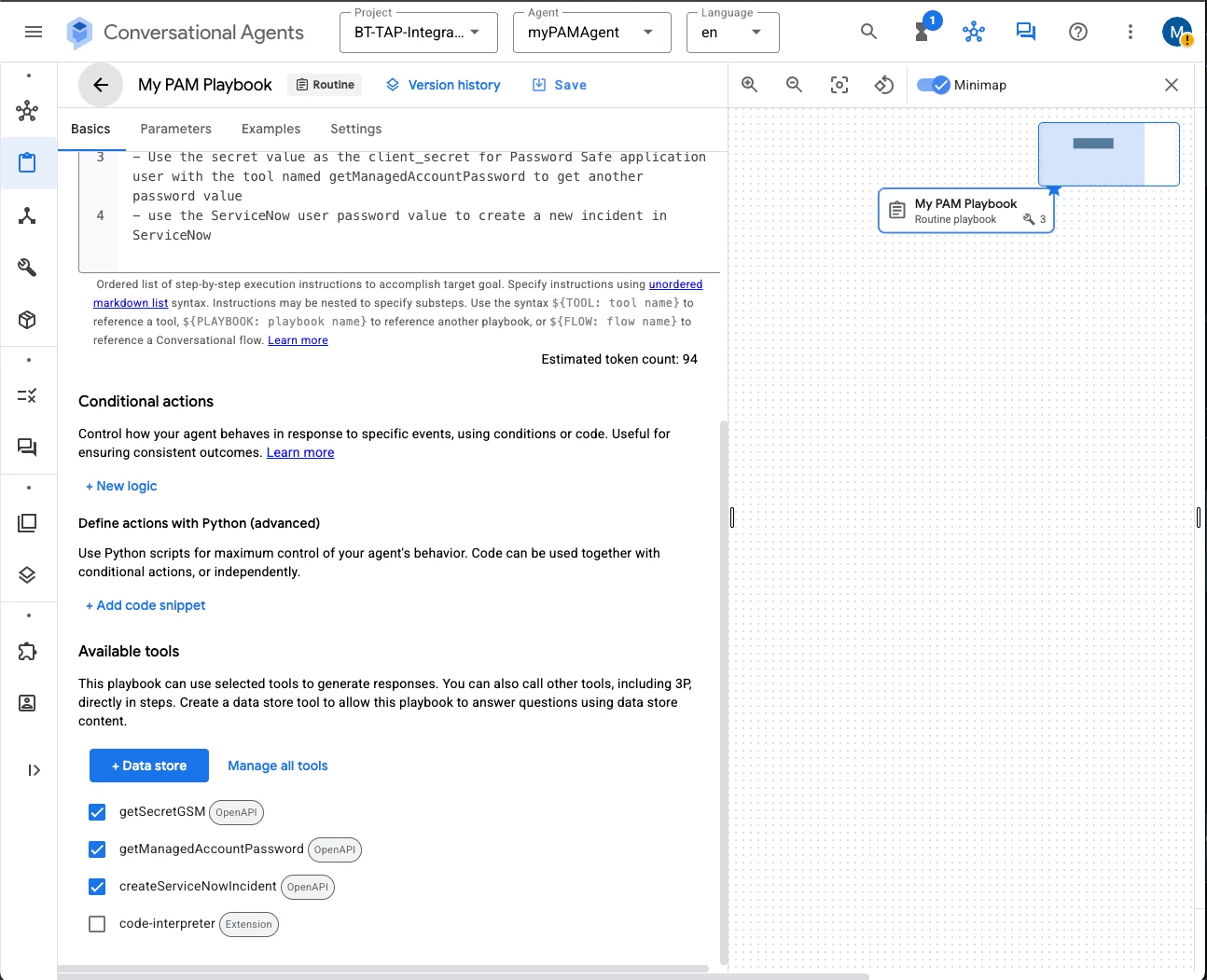Open Version history

[x=443, y=85]
